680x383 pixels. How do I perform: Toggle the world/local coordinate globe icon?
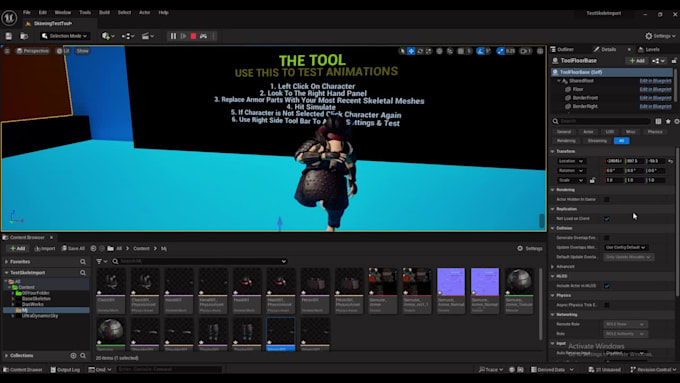[x=439, y=51]
